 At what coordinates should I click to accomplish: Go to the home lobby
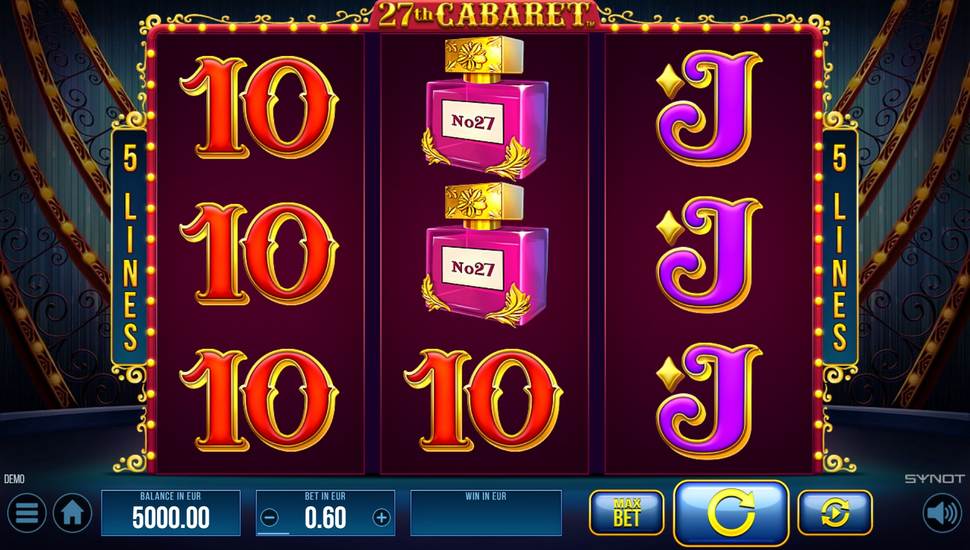[72, 513]
